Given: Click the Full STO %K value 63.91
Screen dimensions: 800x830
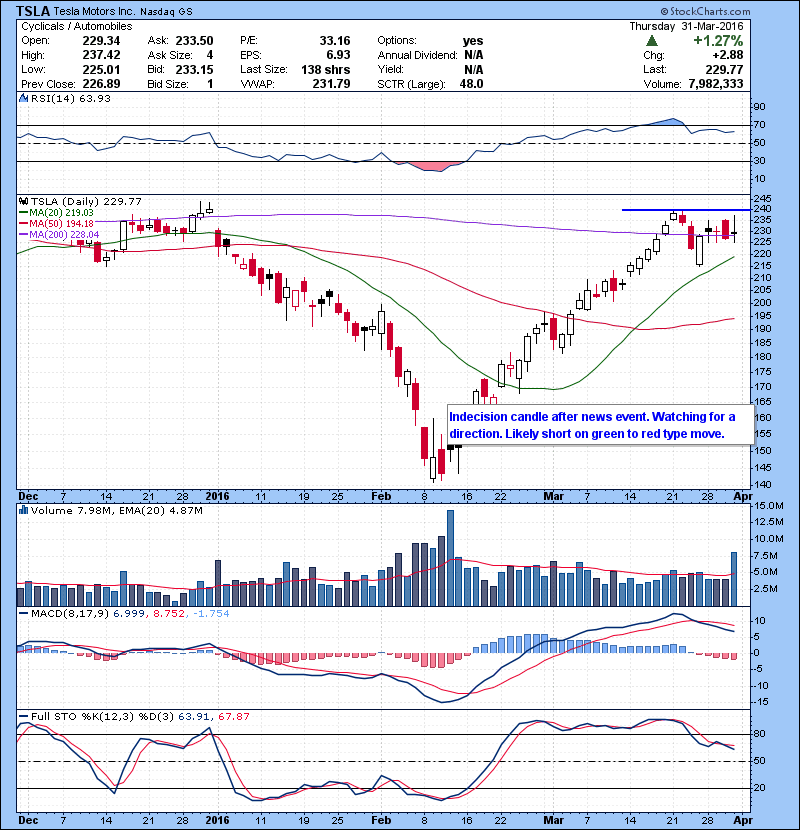Looking at the screenshot, I should [194, 717].
